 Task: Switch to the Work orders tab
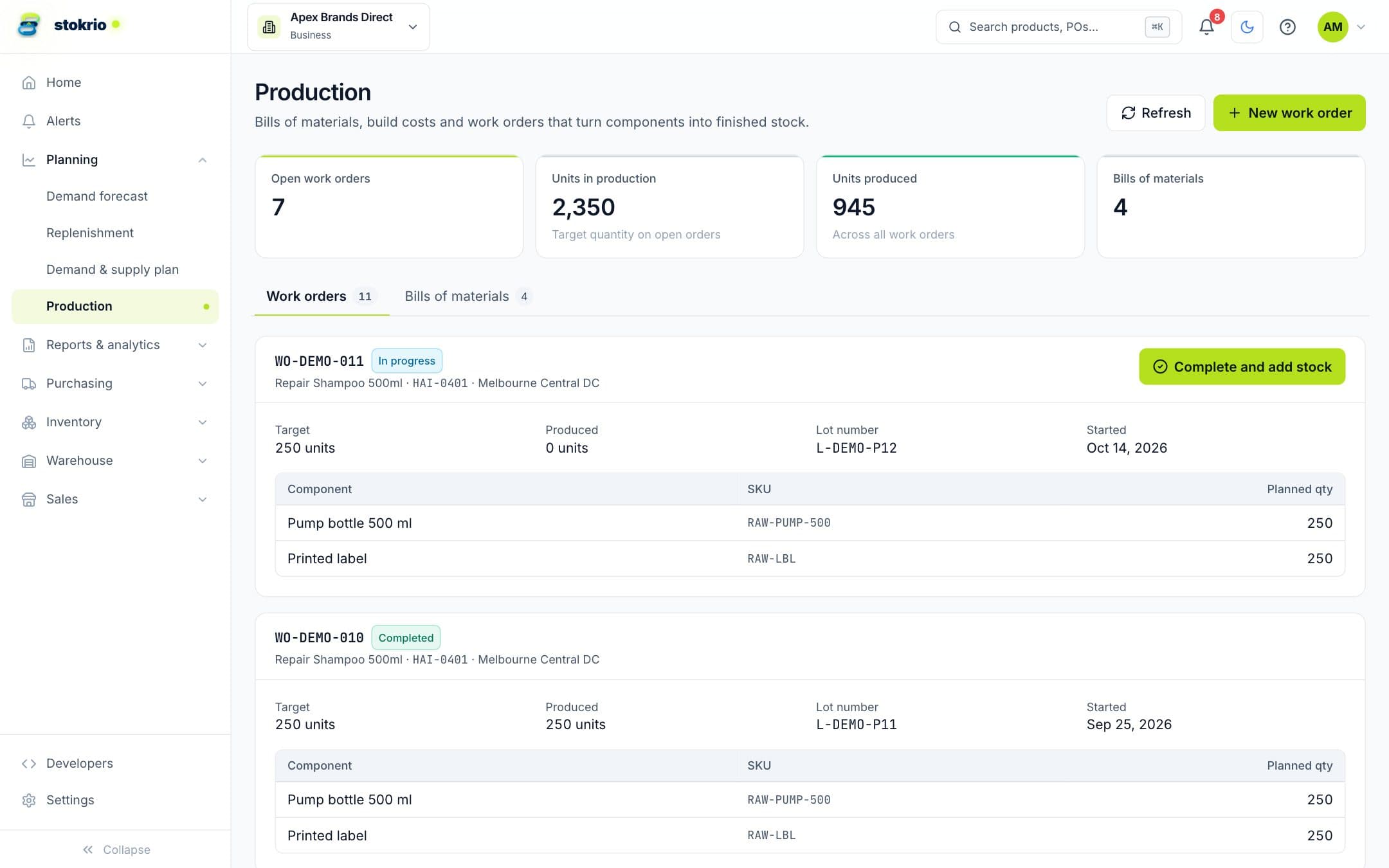pos(321,296)
